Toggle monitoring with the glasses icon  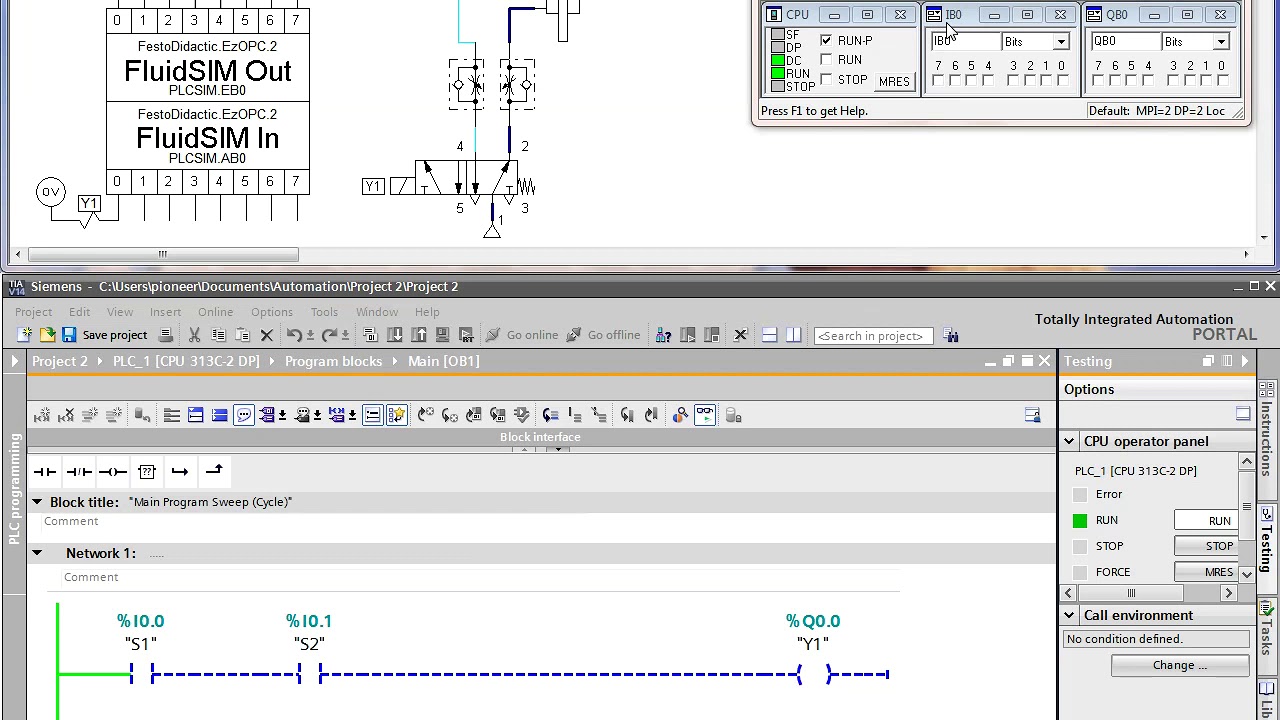705,415
